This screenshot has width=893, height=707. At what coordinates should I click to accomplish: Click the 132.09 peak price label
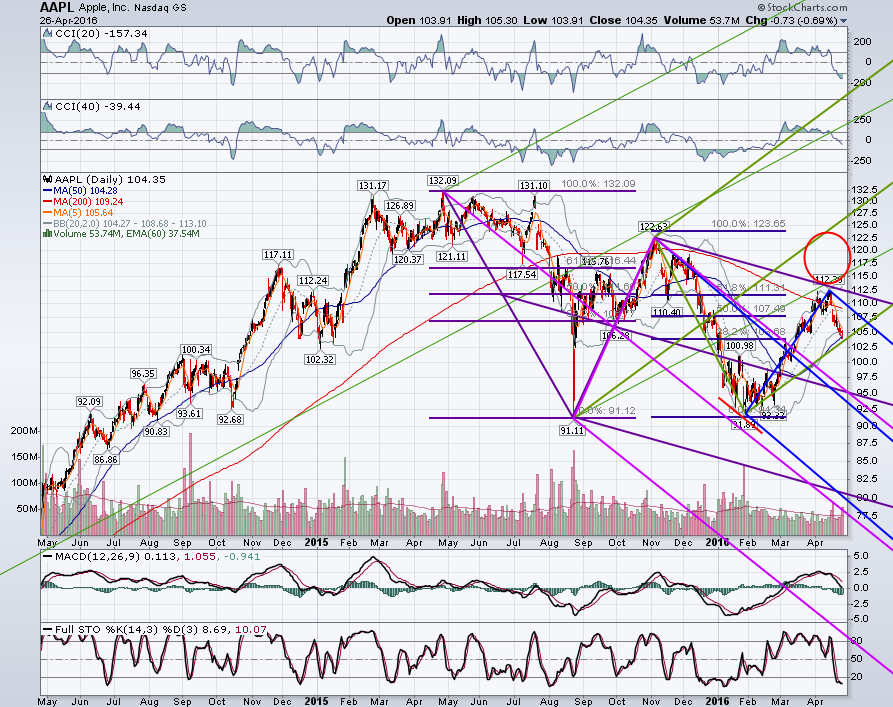pos(443,181)
